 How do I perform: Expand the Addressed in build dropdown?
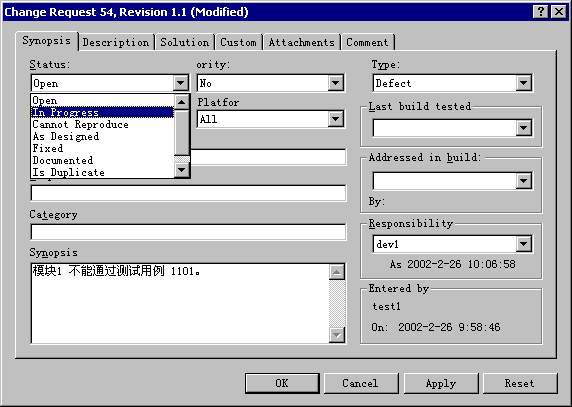coord(523,181)
